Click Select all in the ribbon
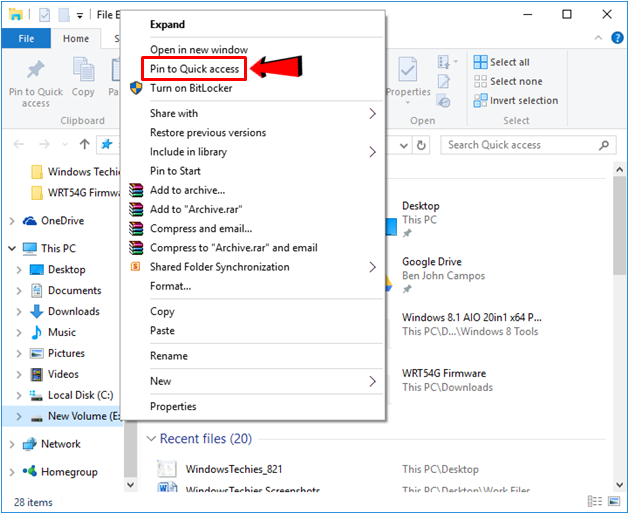The height and width of the screenshot is (514, 629). tap(501, 62)
